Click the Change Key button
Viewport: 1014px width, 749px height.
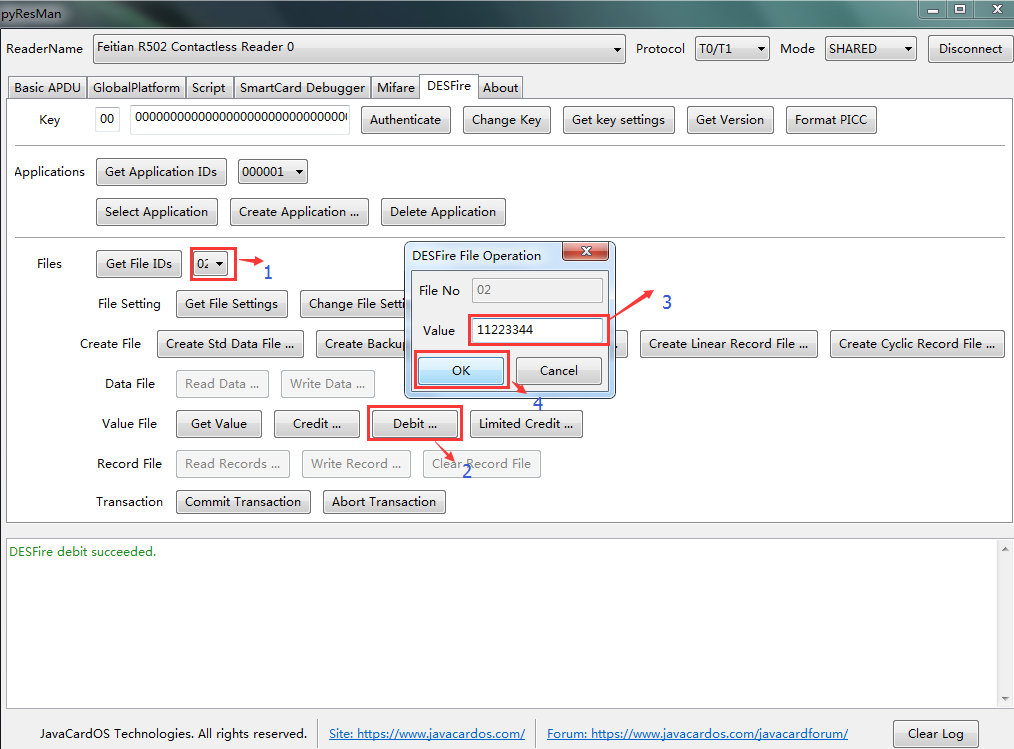506,120
